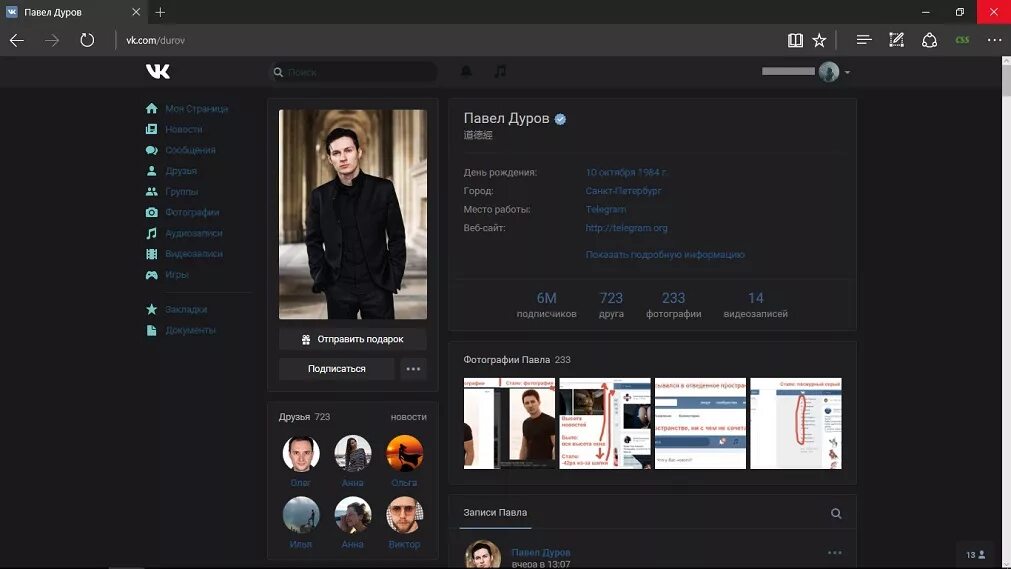Open Моя Страница menu item
This screenshot has width=1011, height=569.
tap(197, 108)
